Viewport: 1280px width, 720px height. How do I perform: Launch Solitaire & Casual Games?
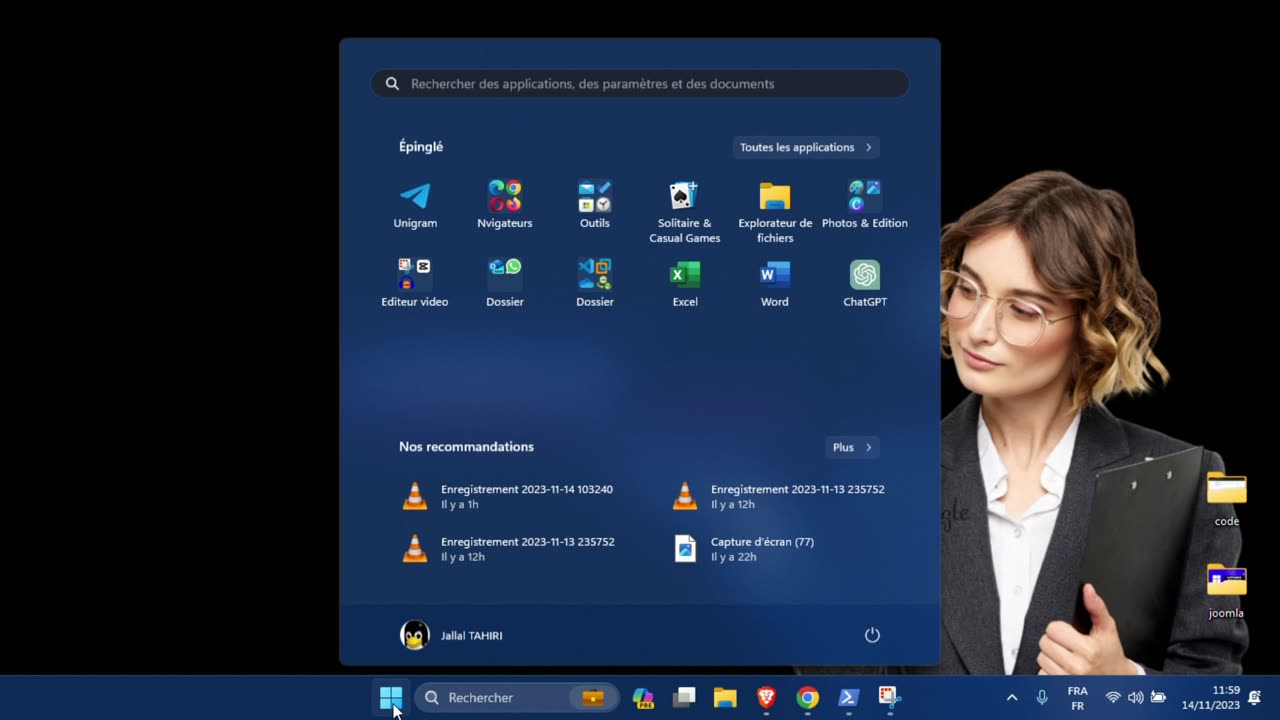click(685, 212)
